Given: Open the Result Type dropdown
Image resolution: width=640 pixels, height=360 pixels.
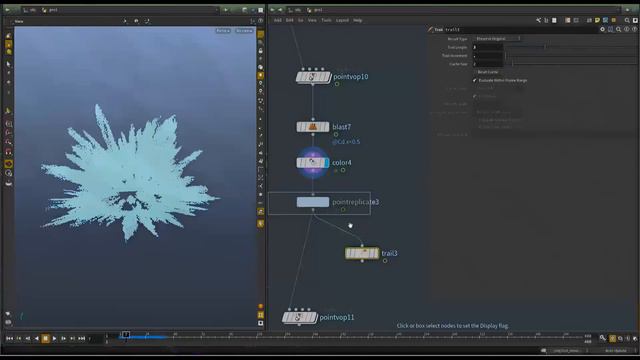Looking at the screenshot, I should pos(497,38).
